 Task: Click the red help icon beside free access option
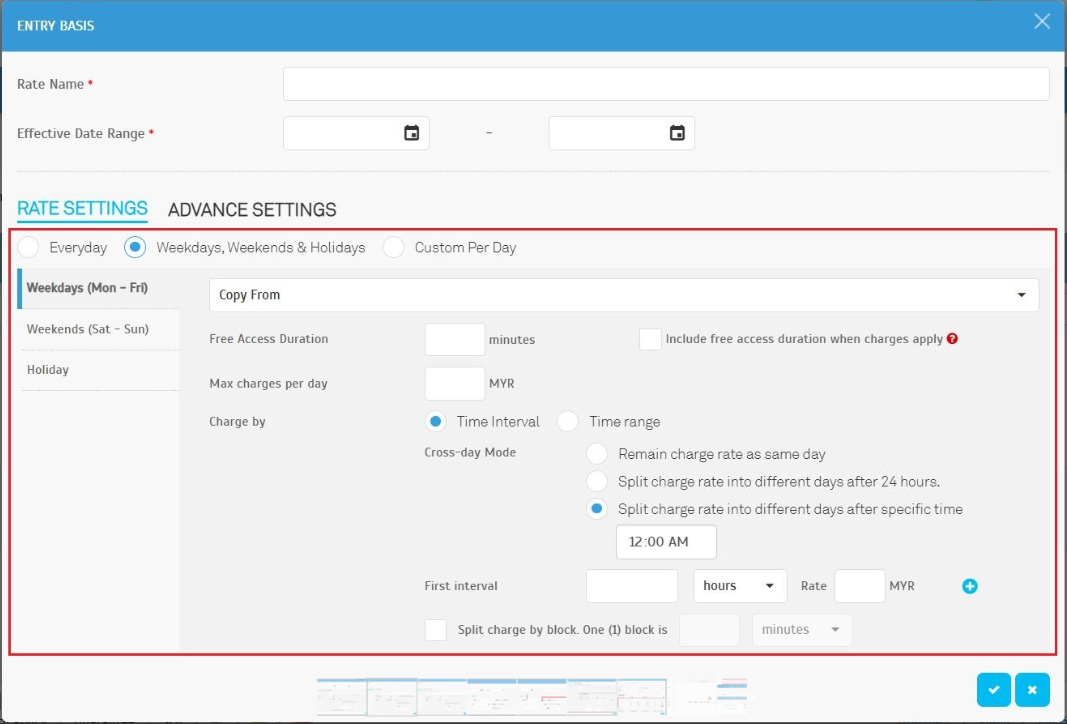click(x=952, y=339)
